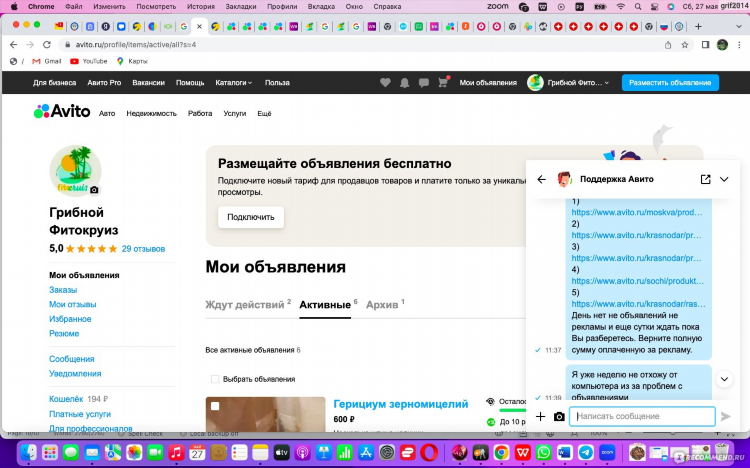750x468 pixels.
Task: Open Chrome side panel icon
Action: (706, 45)
